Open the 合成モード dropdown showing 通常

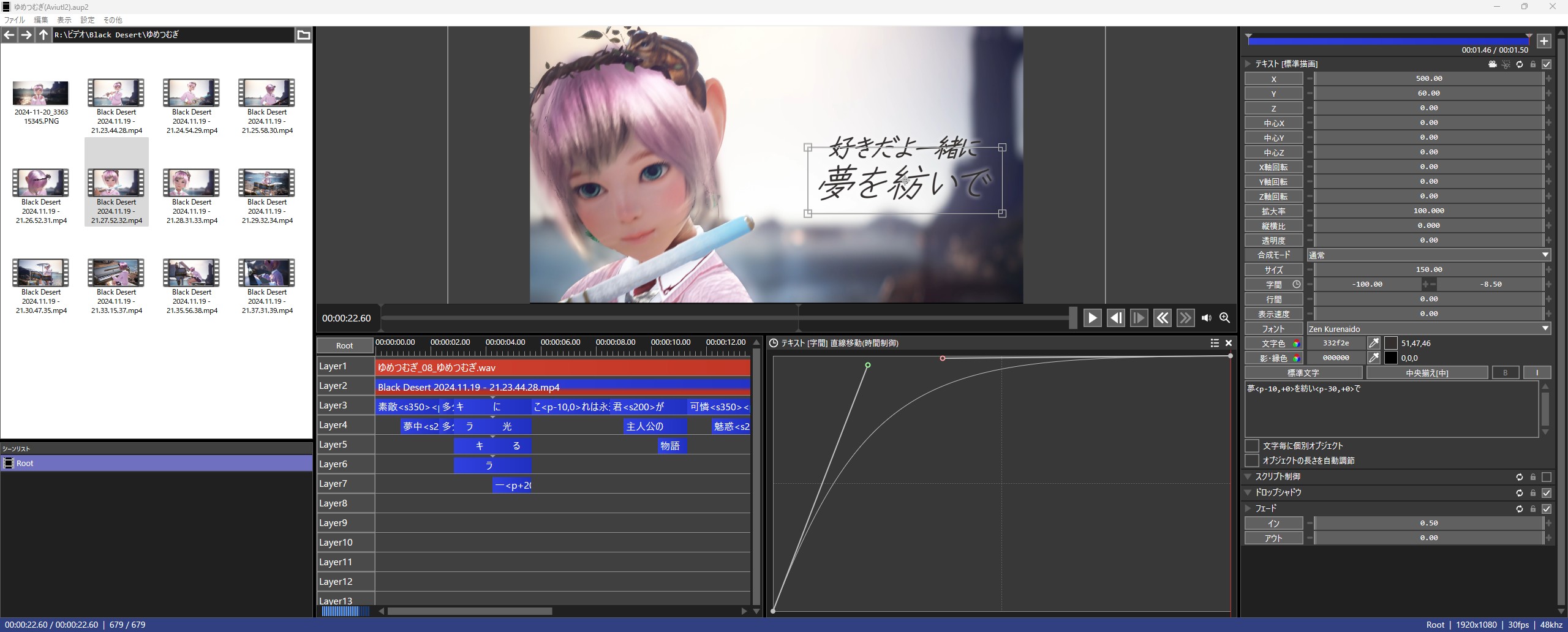(x=1428, y=255)
